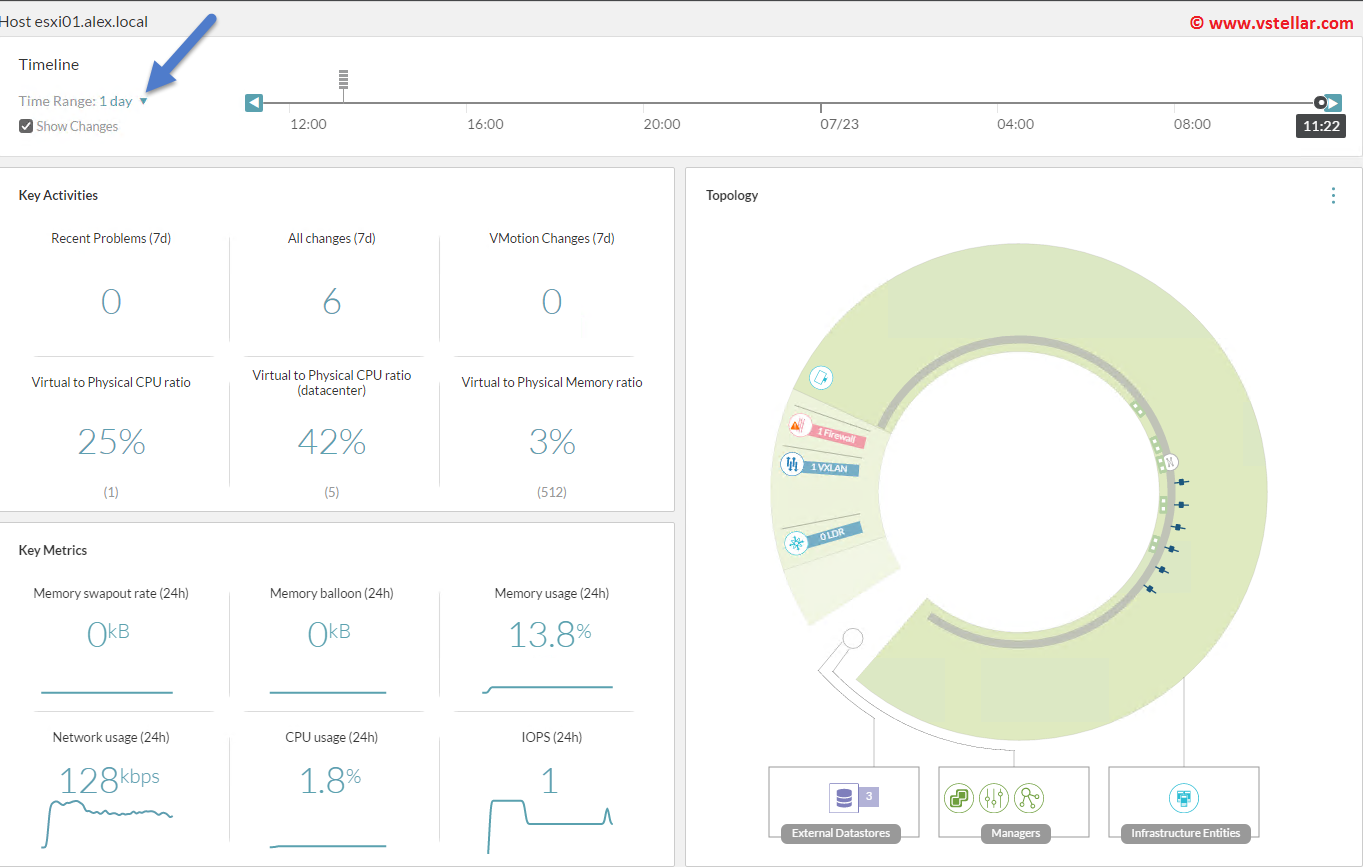The width and height of the screenshot is (1363, 867).
Task: Click the green vCenter manager icon
Action: click(x=959, y=798)
